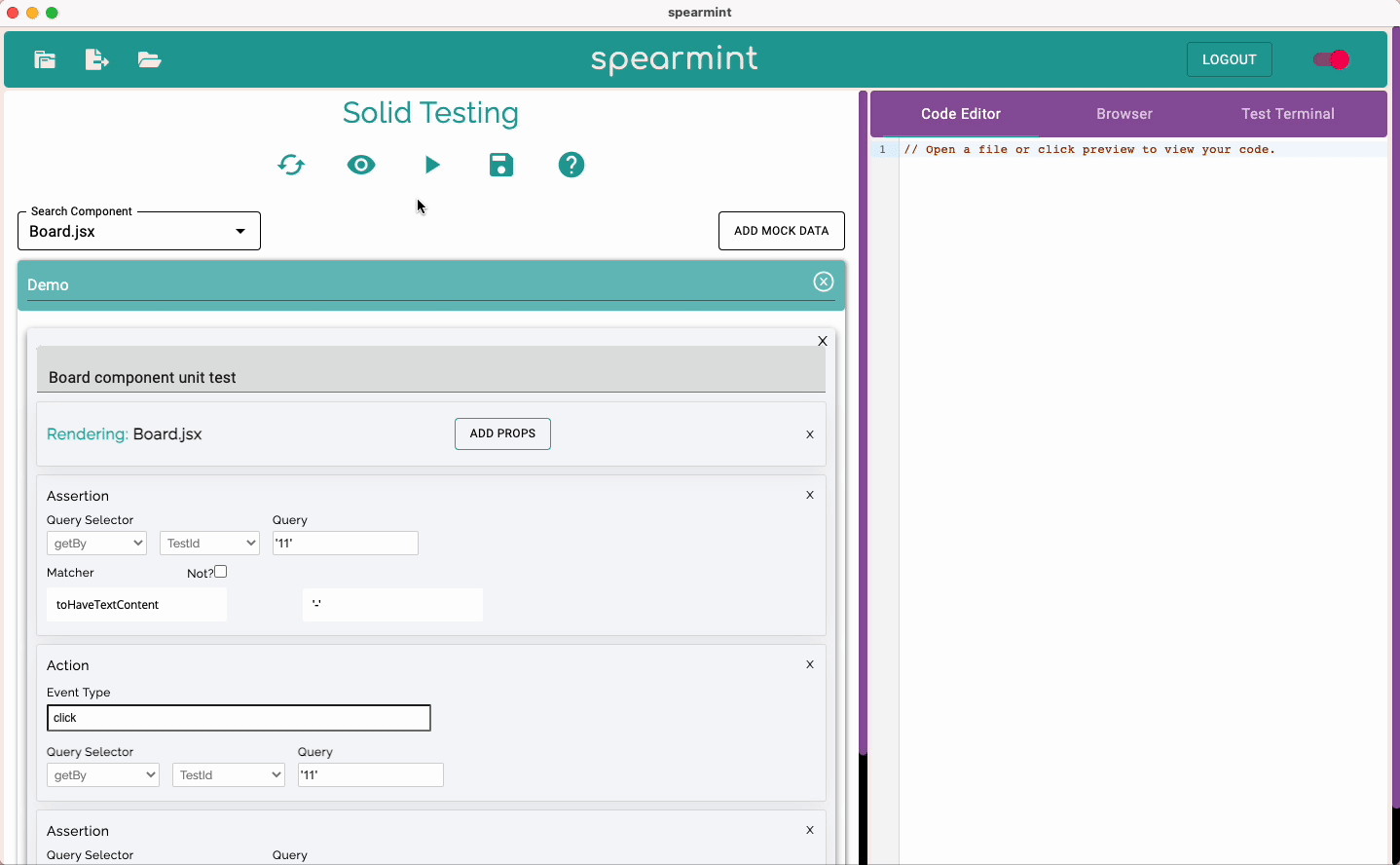Switch to Browser tab

pos(1124,114)
